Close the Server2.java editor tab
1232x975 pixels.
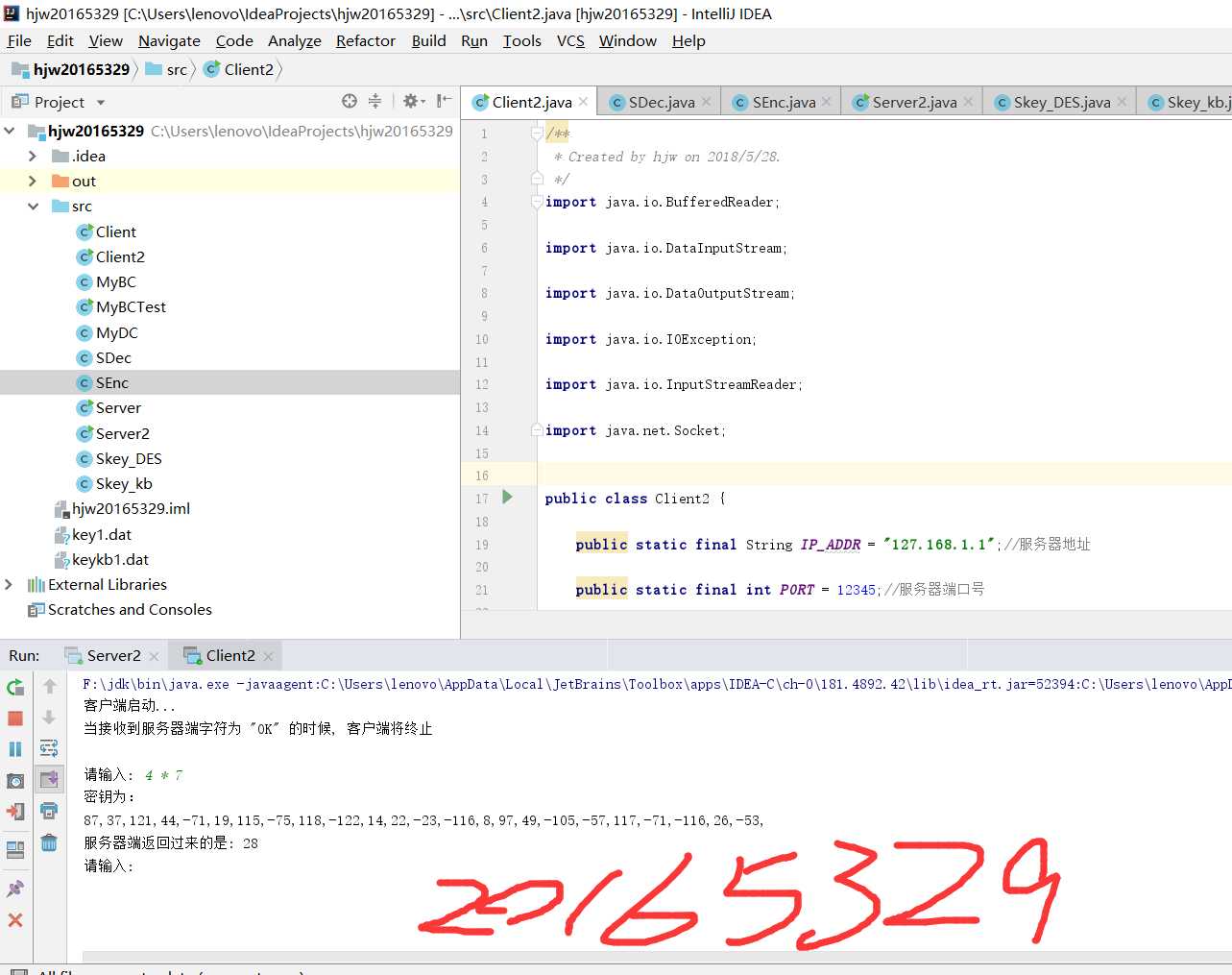click(x=968, y=102)
